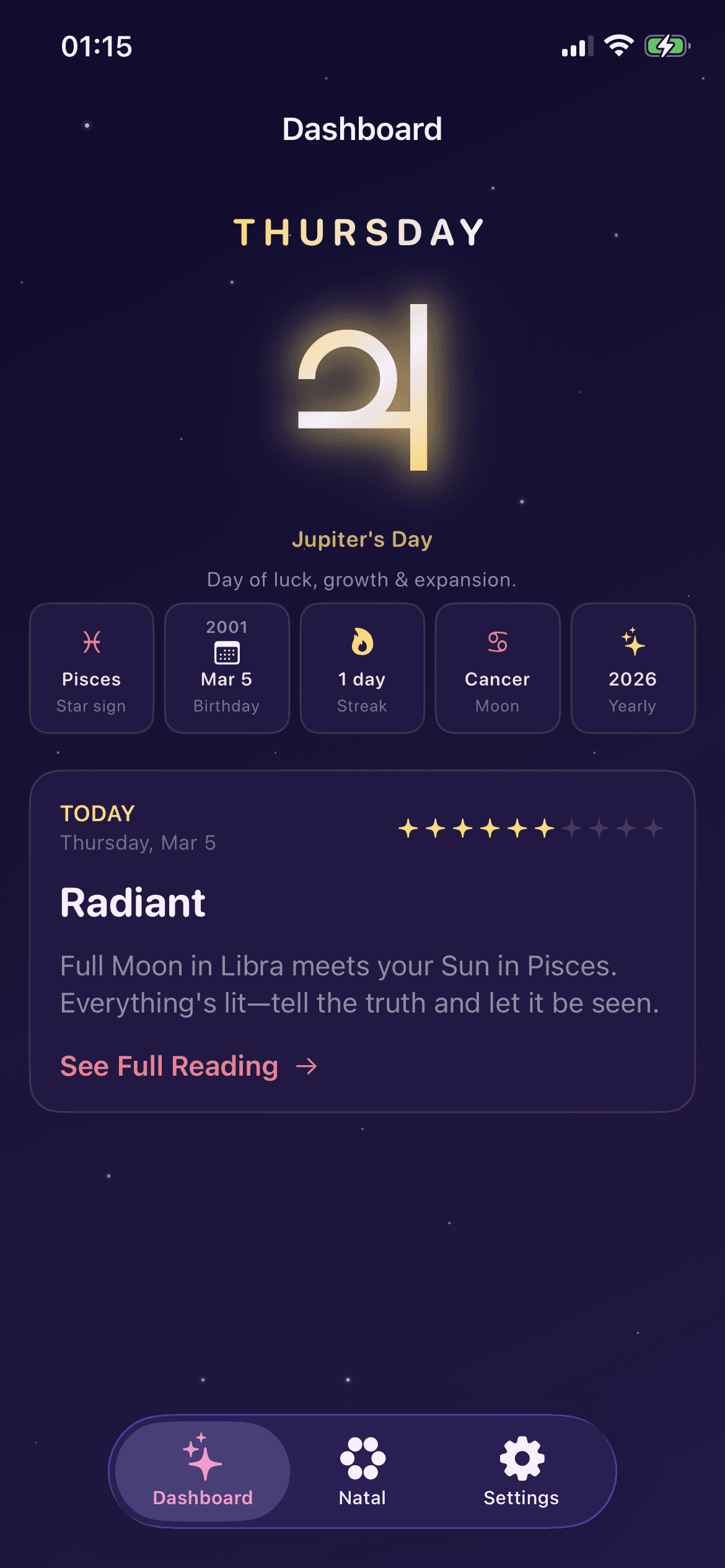Select the Pisces star sign icon
Screen dimensions: 725x1568
click(91, 642)
